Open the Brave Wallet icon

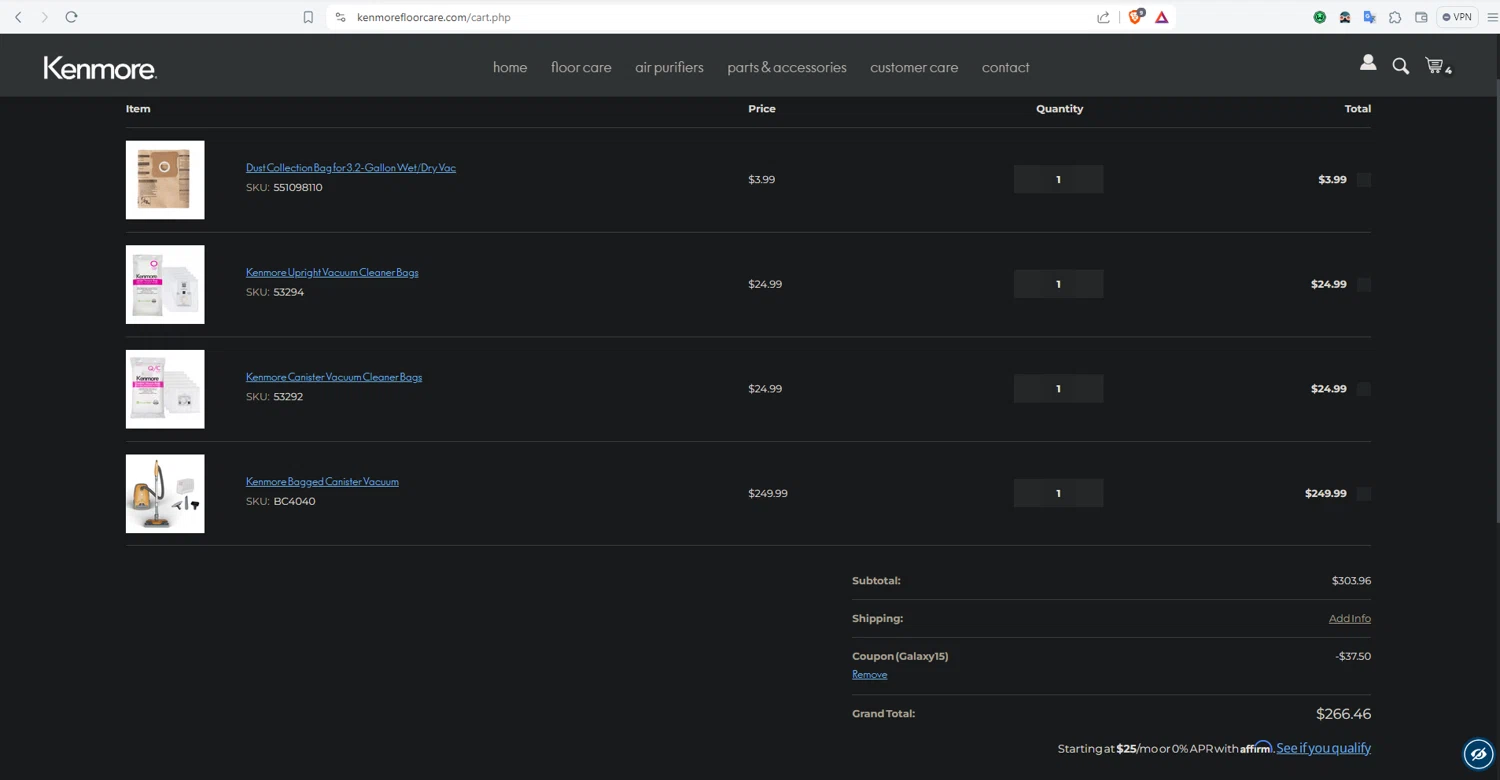pos(1421,17)
